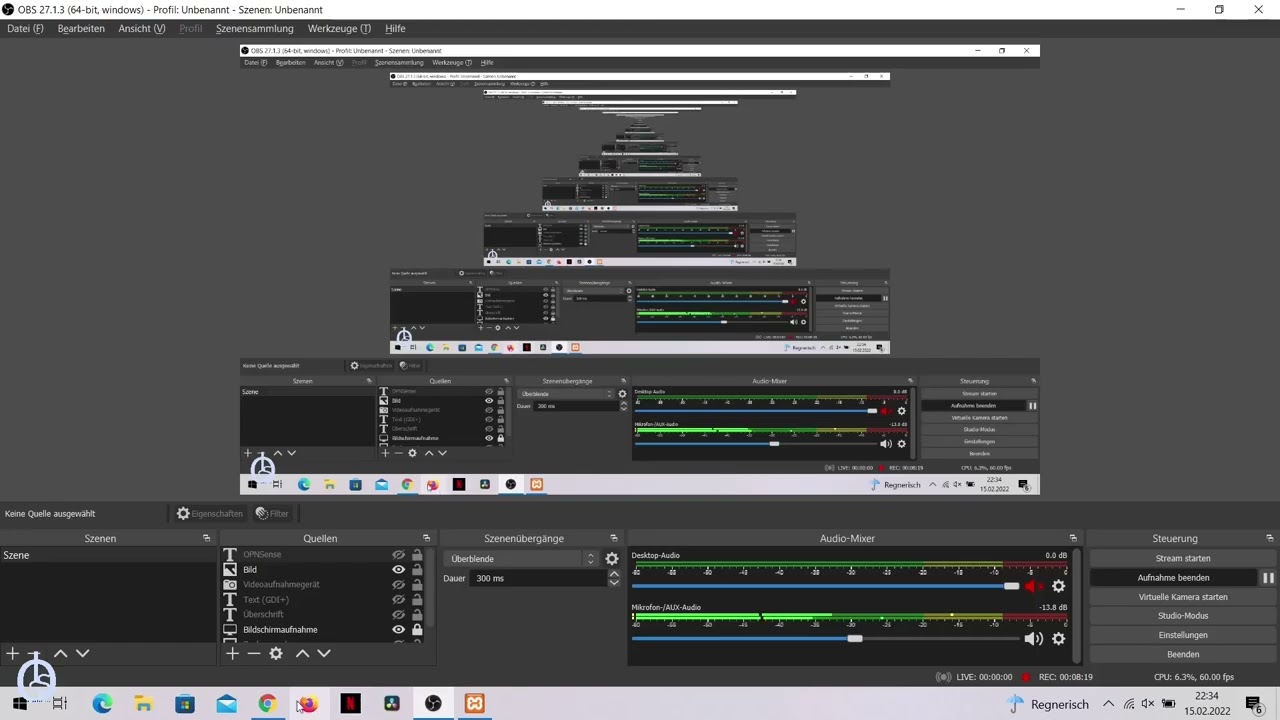Viewport: 1280px width, 720px height.
Task: Show the Videoaufnahmegerät source
Action: tap(398, 585)
